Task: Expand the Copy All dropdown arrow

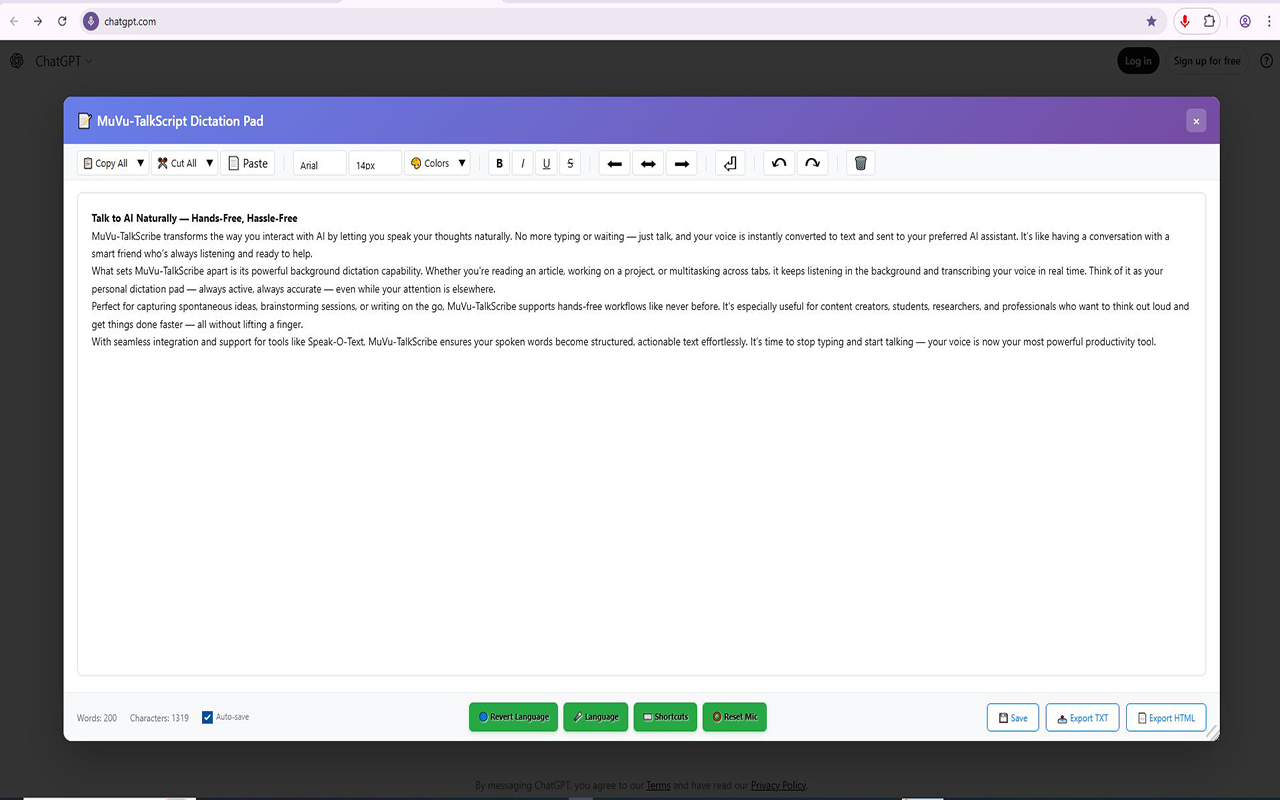Action: click(141, 163)
